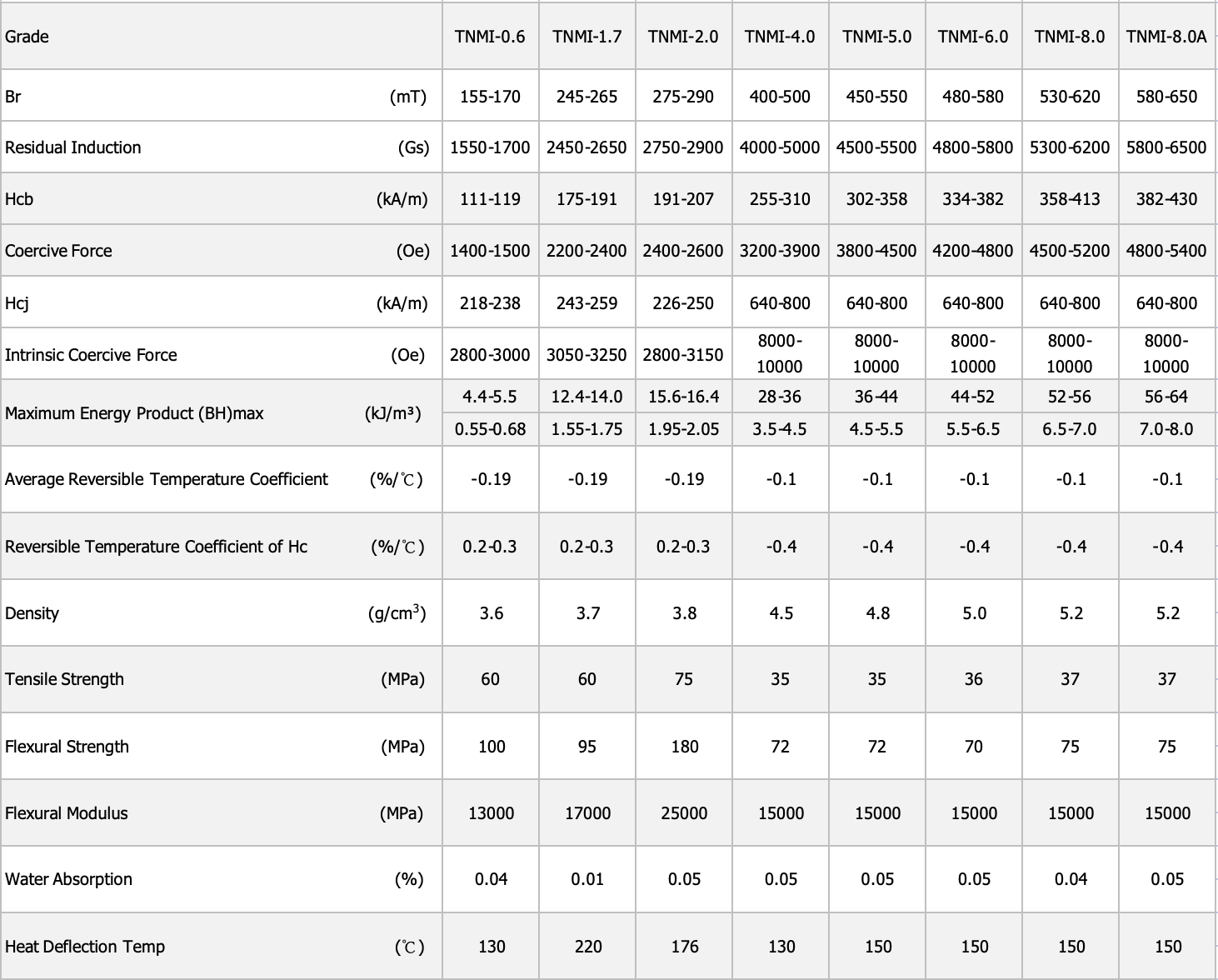Select the 155-170 Br value cell

(x=490, y=97)
